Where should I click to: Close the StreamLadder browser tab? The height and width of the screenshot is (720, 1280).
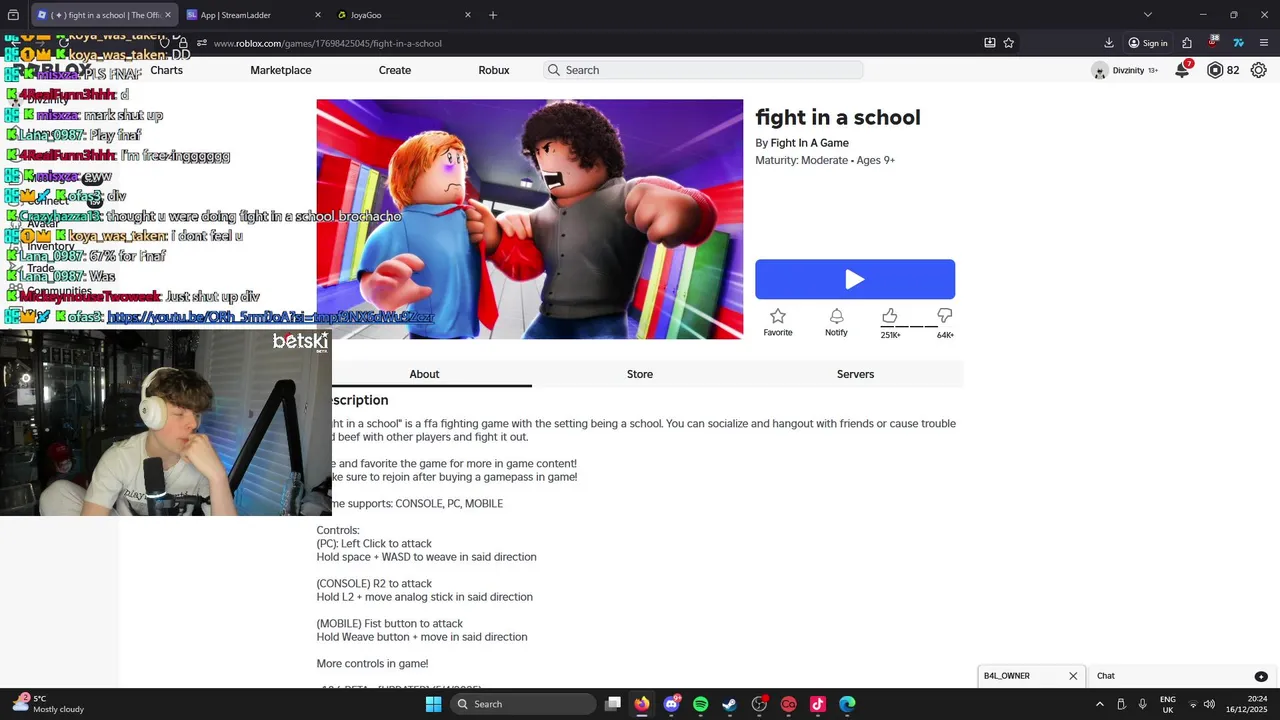318,15
